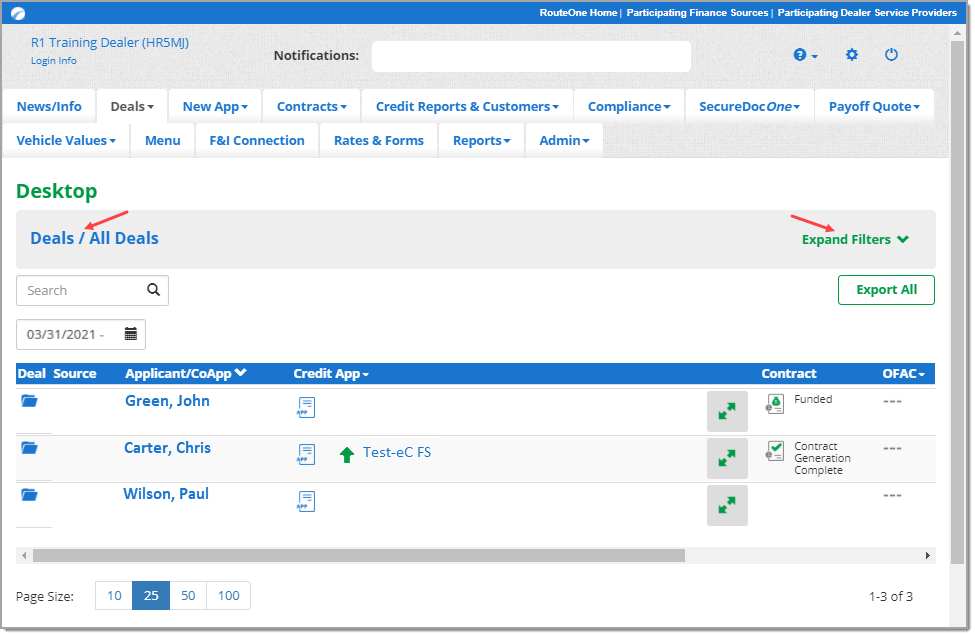Viewport: 975px width, 636px height.
Task: Click the RouteOne logo icon
Action: (x=18, y=13)
